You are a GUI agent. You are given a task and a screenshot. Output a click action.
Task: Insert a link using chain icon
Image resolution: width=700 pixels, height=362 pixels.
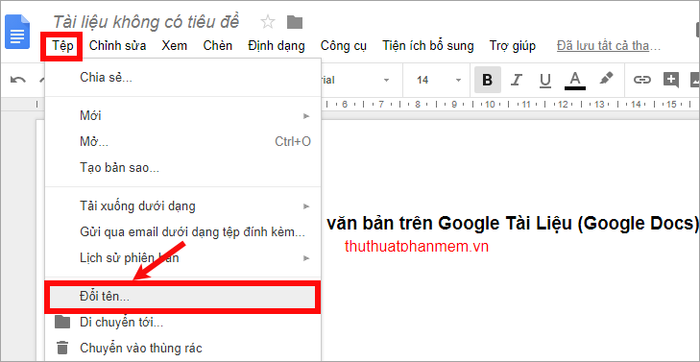point(642,80)
